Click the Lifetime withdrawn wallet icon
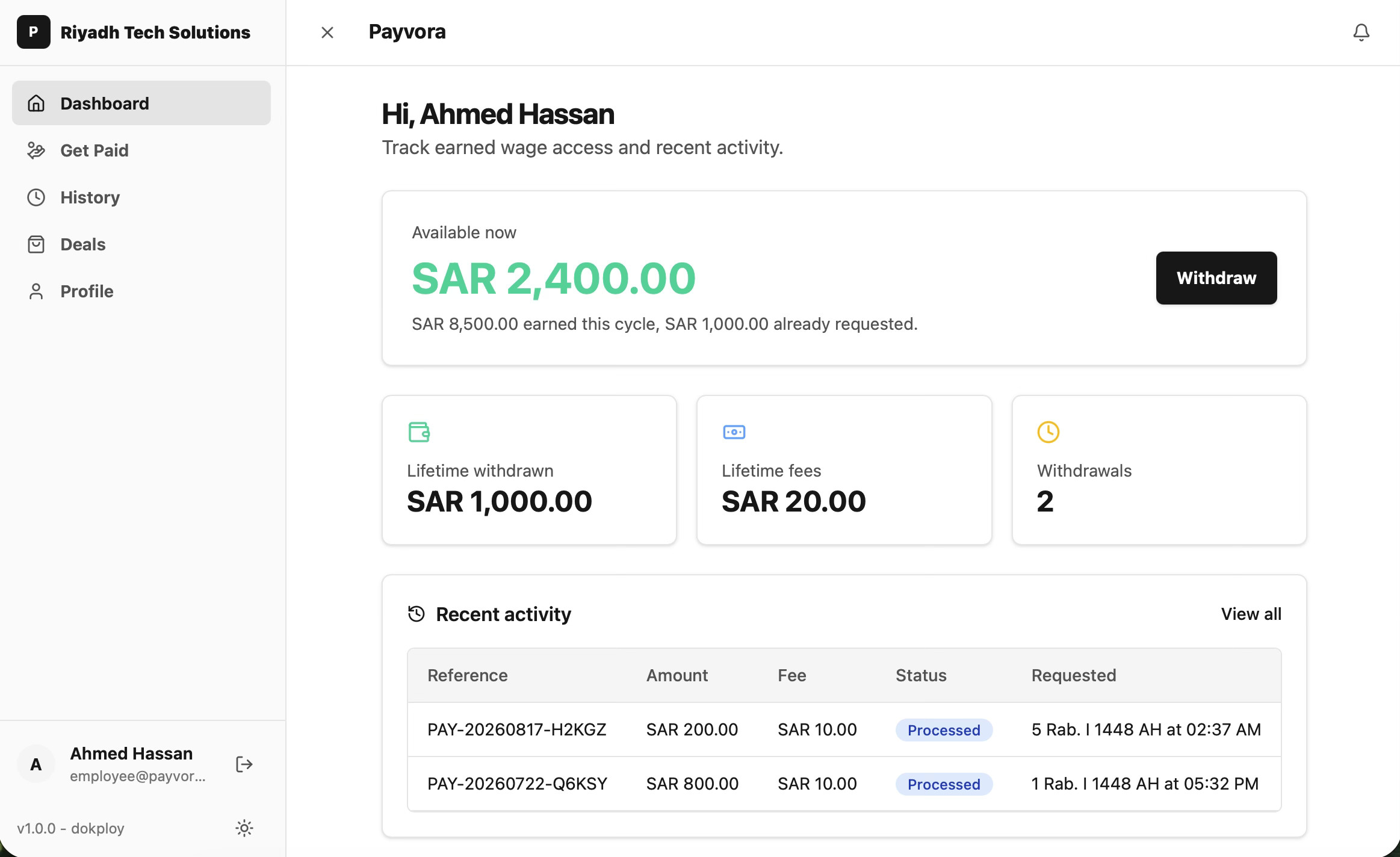Screen dimensions: 1400x857 pos(419,432)
